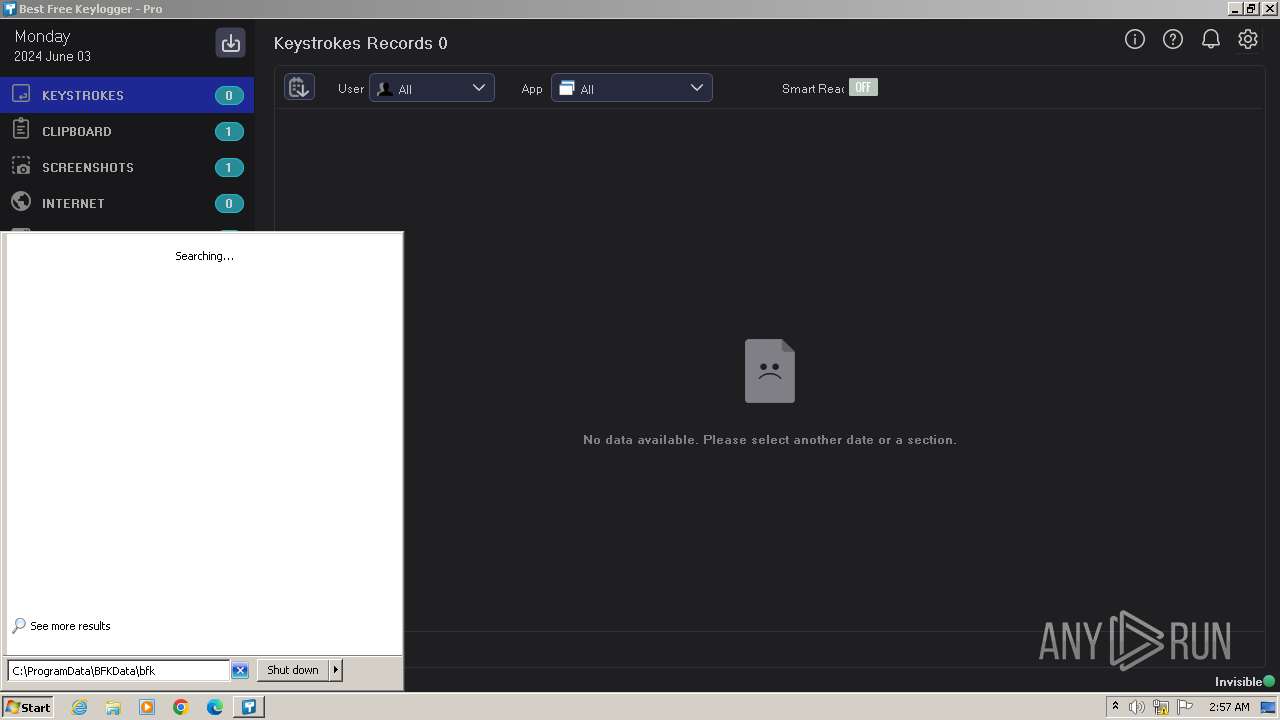Click the Invisible status indicator
Image resolution: width=1280 pixels, height=720 pixels.
click(1245, 682)
